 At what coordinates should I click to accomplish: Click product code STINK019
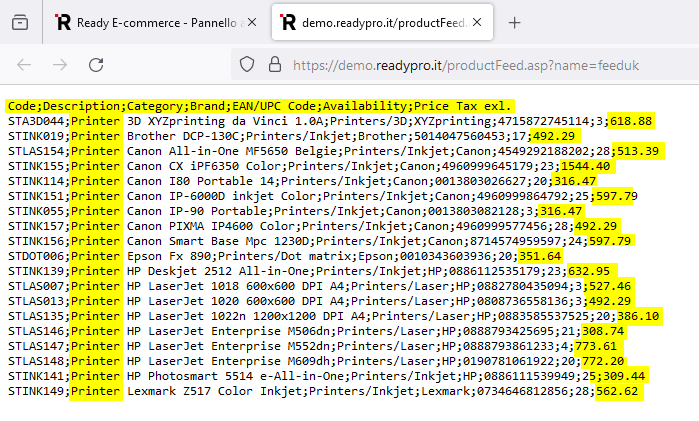(x=36, y=136)
